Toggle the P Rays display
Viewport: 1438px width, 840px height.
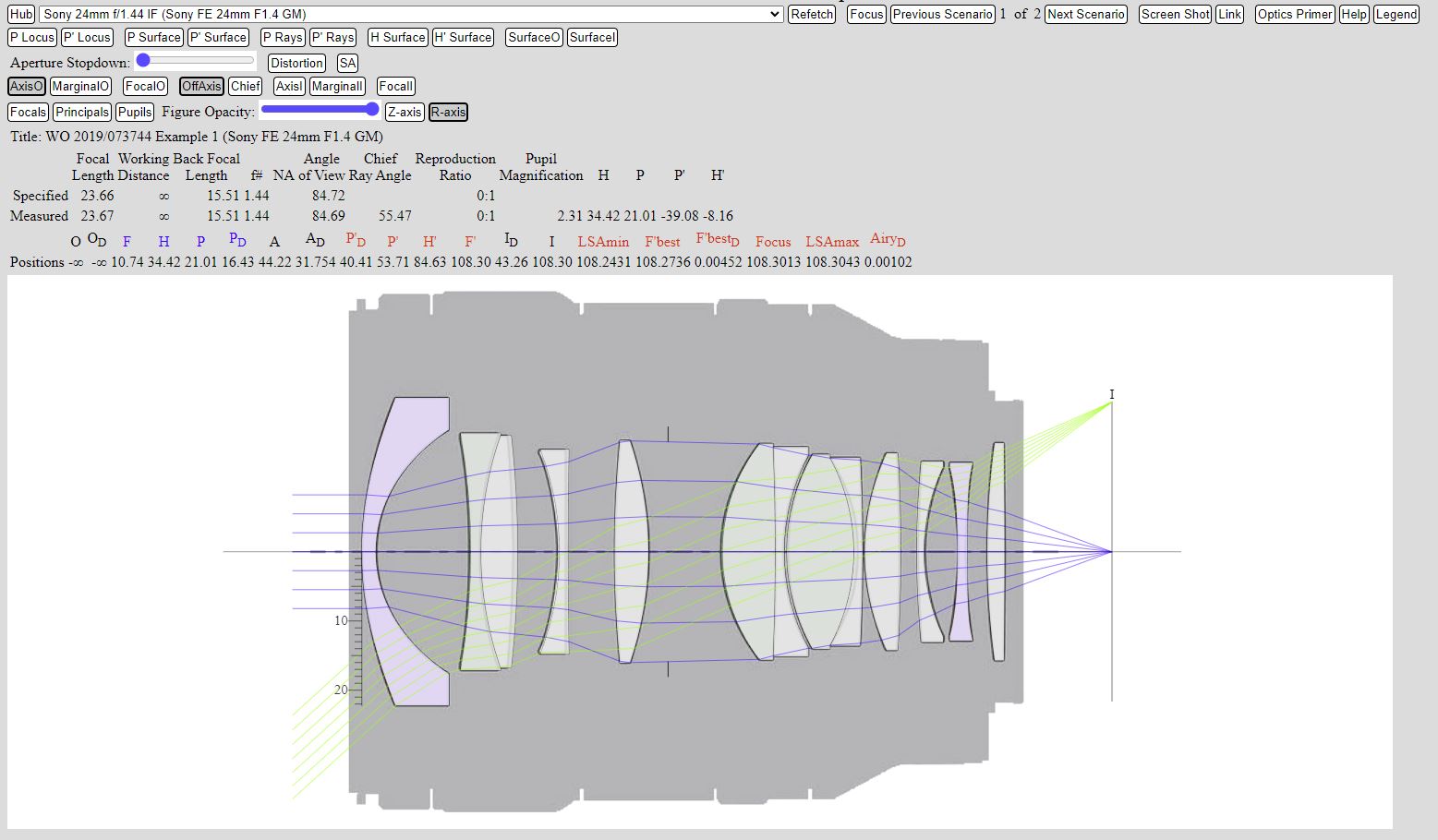[283, 37]
